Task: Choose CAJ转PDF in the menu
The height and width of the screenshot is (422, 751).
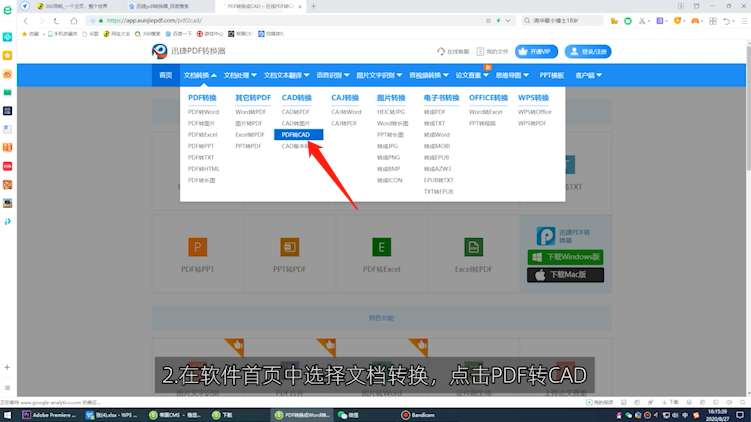Action: click(x=344, y=123)
